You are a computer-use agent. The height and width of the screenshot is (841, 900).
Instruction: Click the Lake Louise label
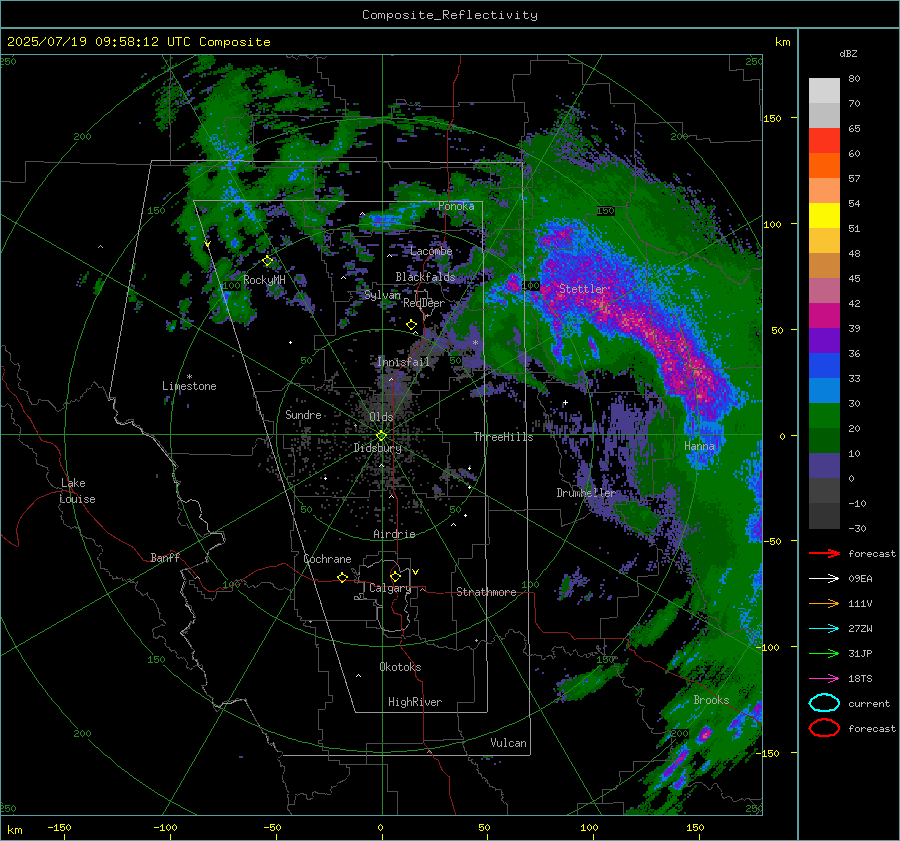[77, 491]
